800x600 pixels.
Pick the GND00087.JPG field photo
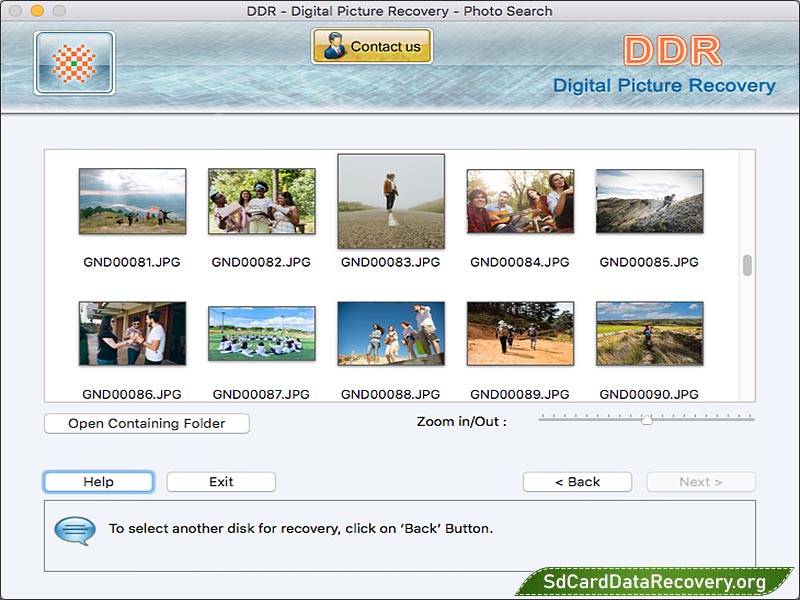pyautogui.click(x=261, y=333)
